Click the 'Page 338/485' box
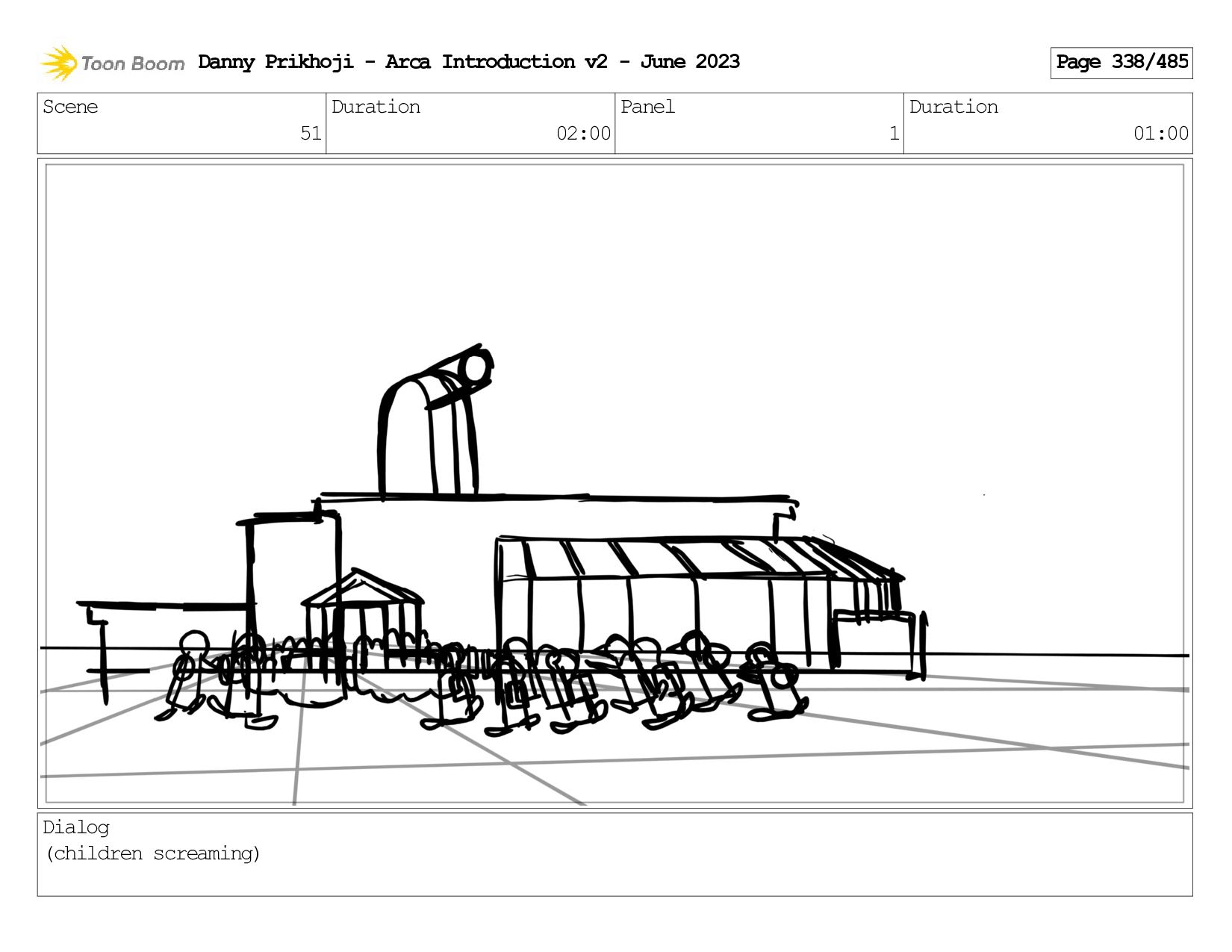Screen dimensions: 1232x952 click(1121, 63)
